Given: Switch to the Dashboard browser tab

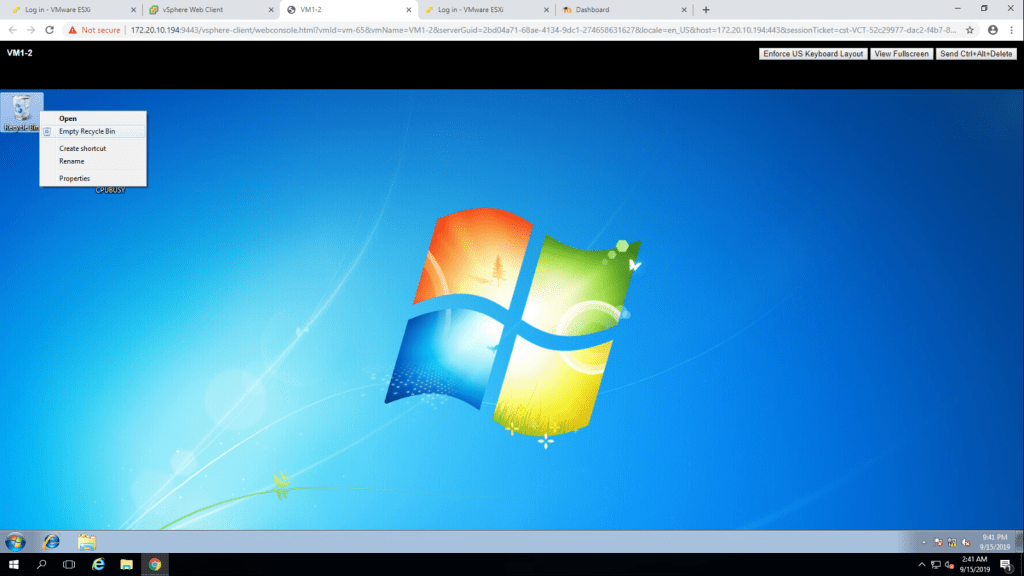Looking at the screenshot, I should 620,10.
